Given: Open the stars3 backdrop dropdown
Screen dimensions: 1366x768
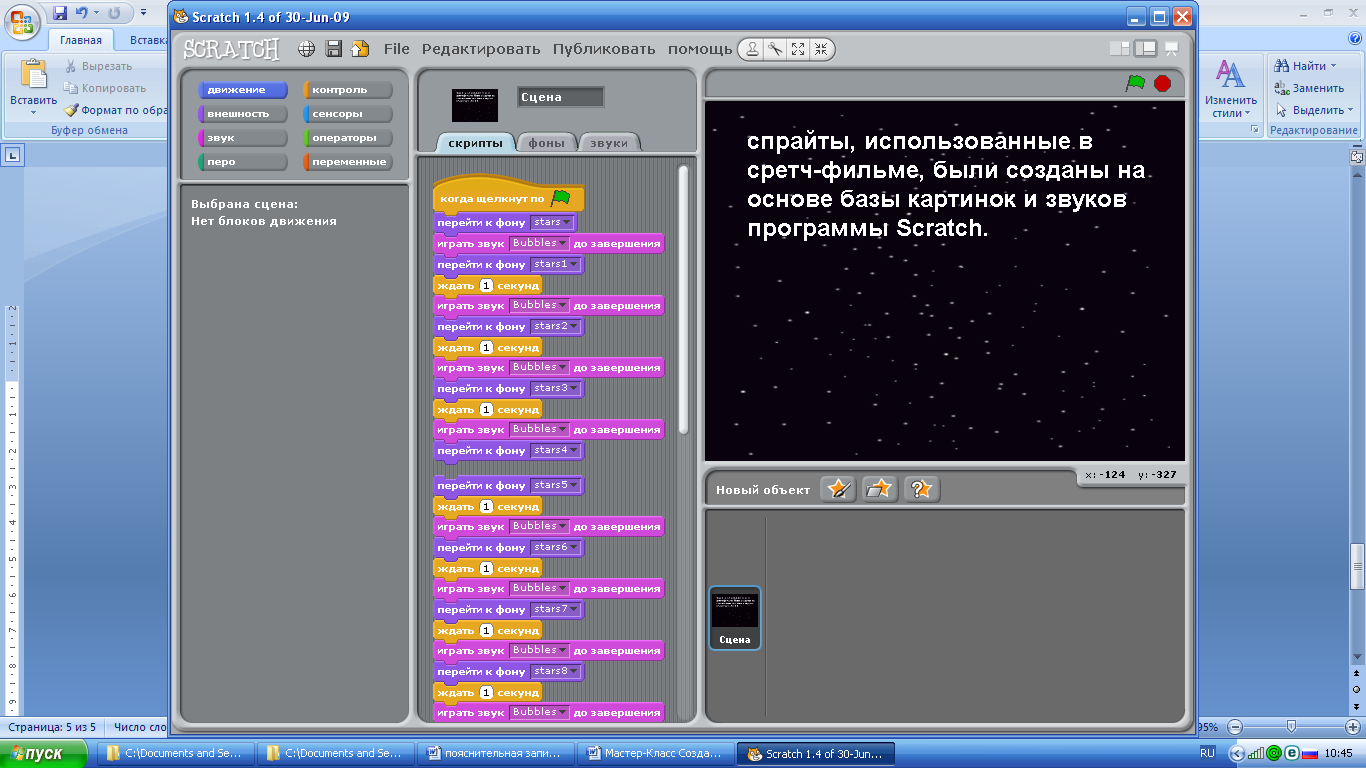Looking at the screenshot, I should (555, 388).
